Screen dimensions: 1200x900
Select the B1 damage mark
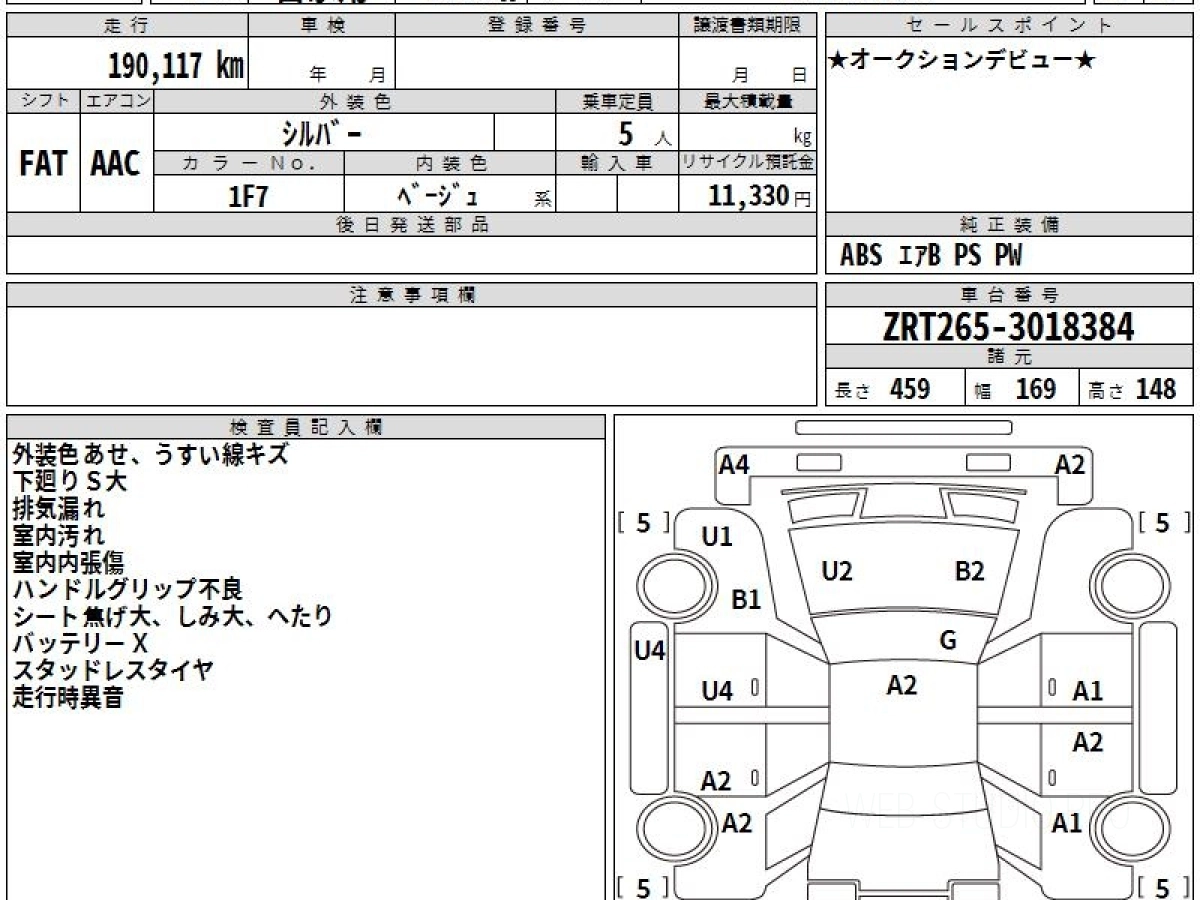(x=746, y=600)
